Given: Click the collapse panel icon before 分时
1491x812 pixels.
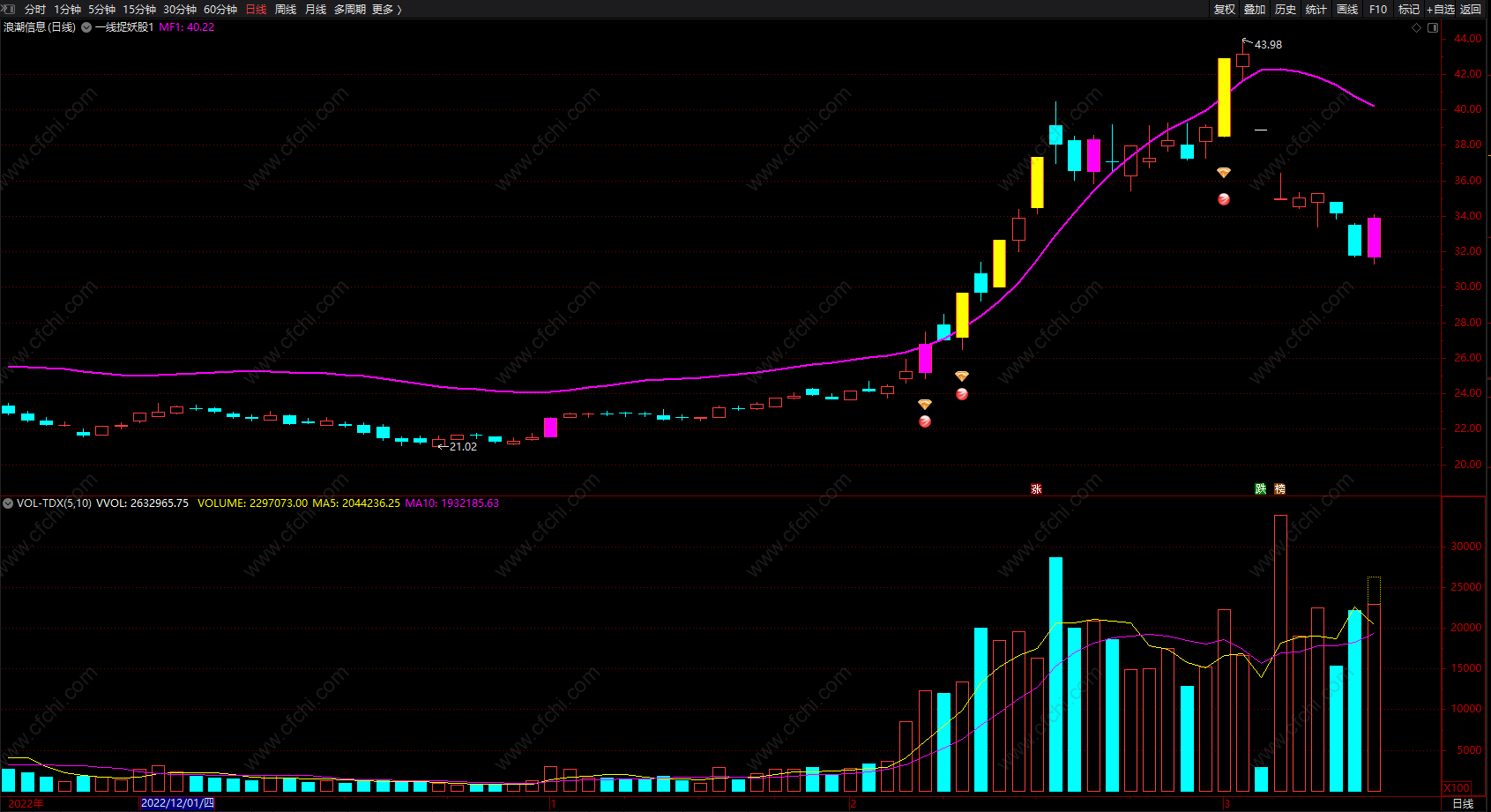Looking at the screenshot, I should pos(10,9).
